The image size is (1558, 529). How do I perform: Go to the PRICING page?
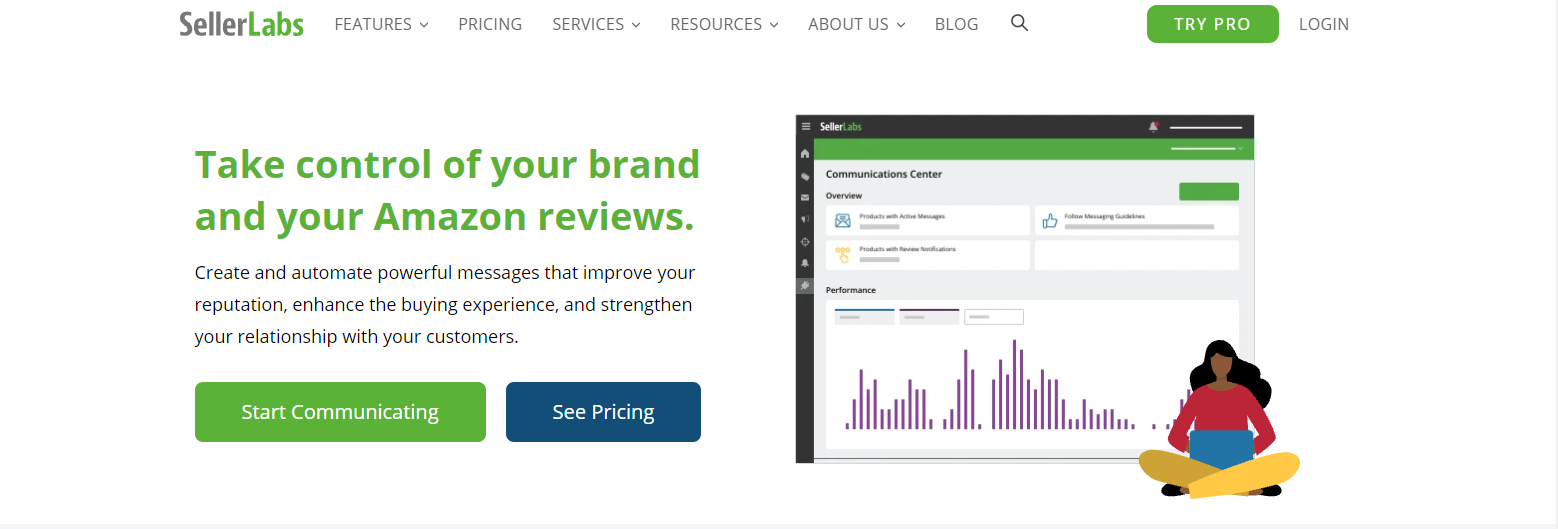pos(490,24)
